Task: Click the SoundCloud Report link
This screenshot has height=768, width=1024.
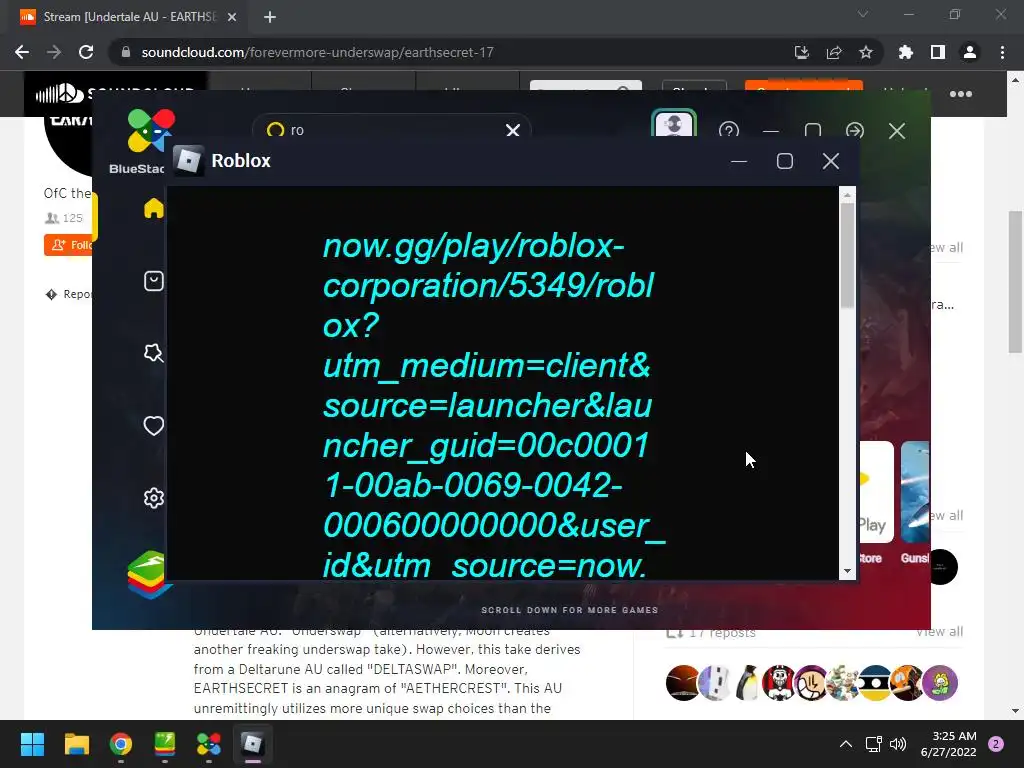Action: [69, 295]
